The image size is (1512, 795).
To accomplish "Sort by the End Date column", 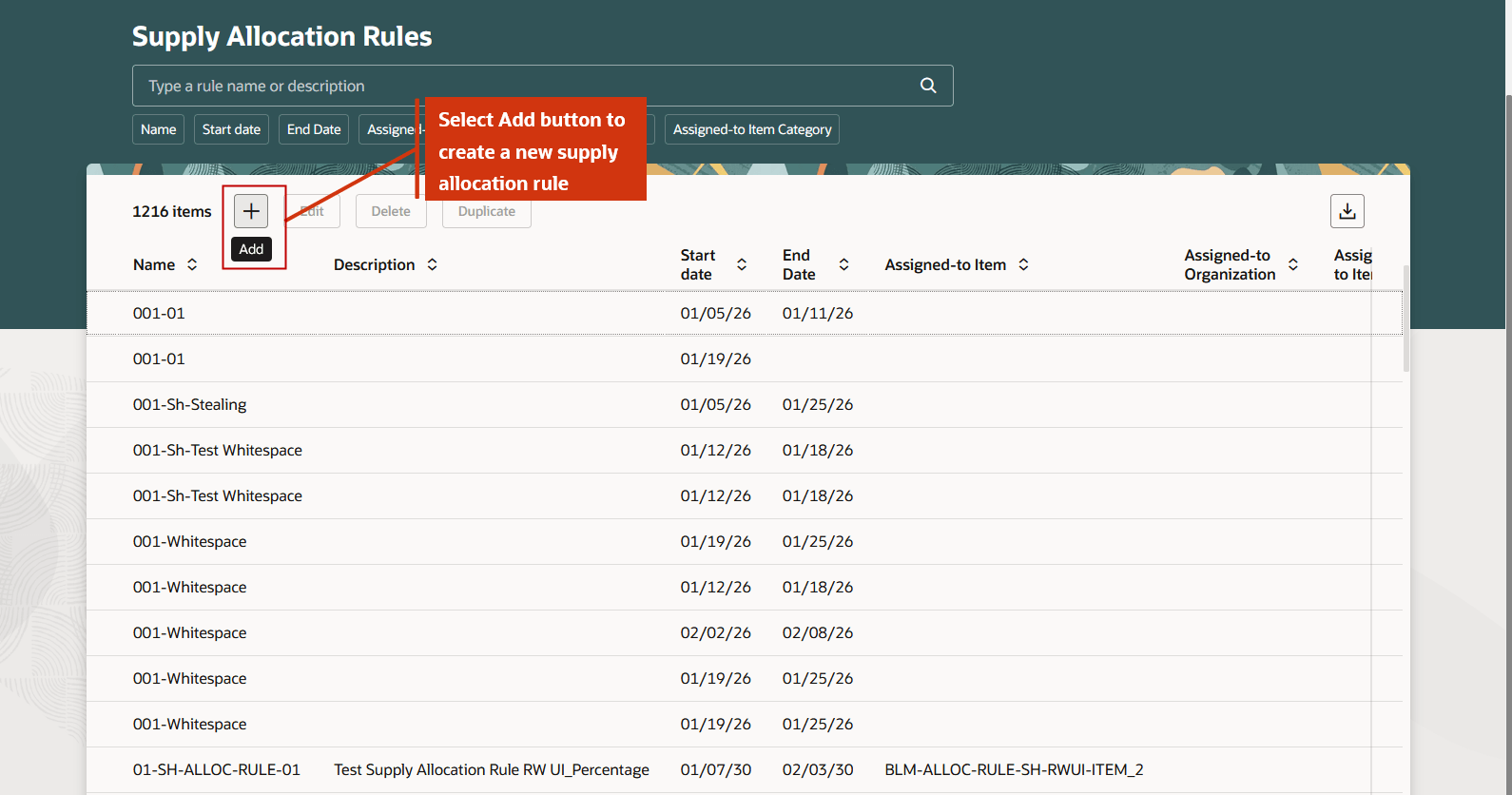I will (x=843, y=264).
